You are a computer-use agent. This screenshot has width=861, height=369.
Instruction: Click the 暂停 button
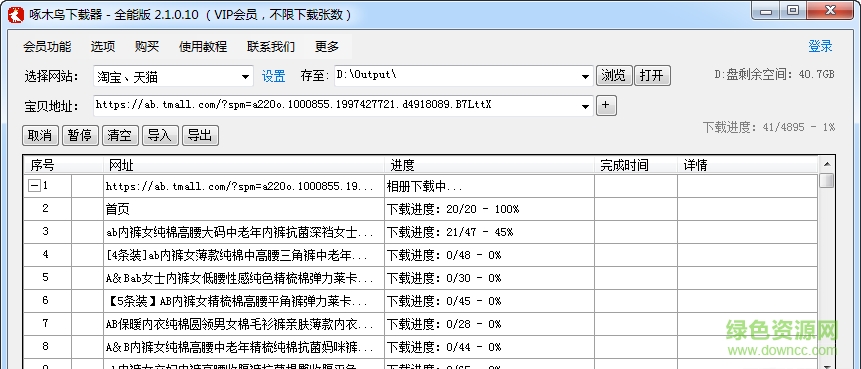click(80, 136)
